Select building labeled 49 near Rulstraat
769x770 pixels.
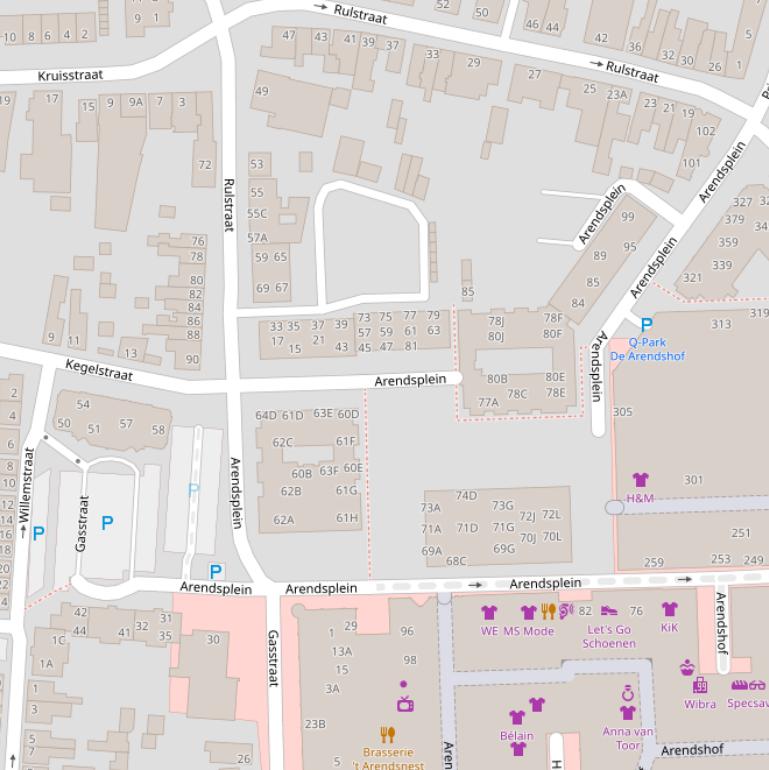(262, 91)
